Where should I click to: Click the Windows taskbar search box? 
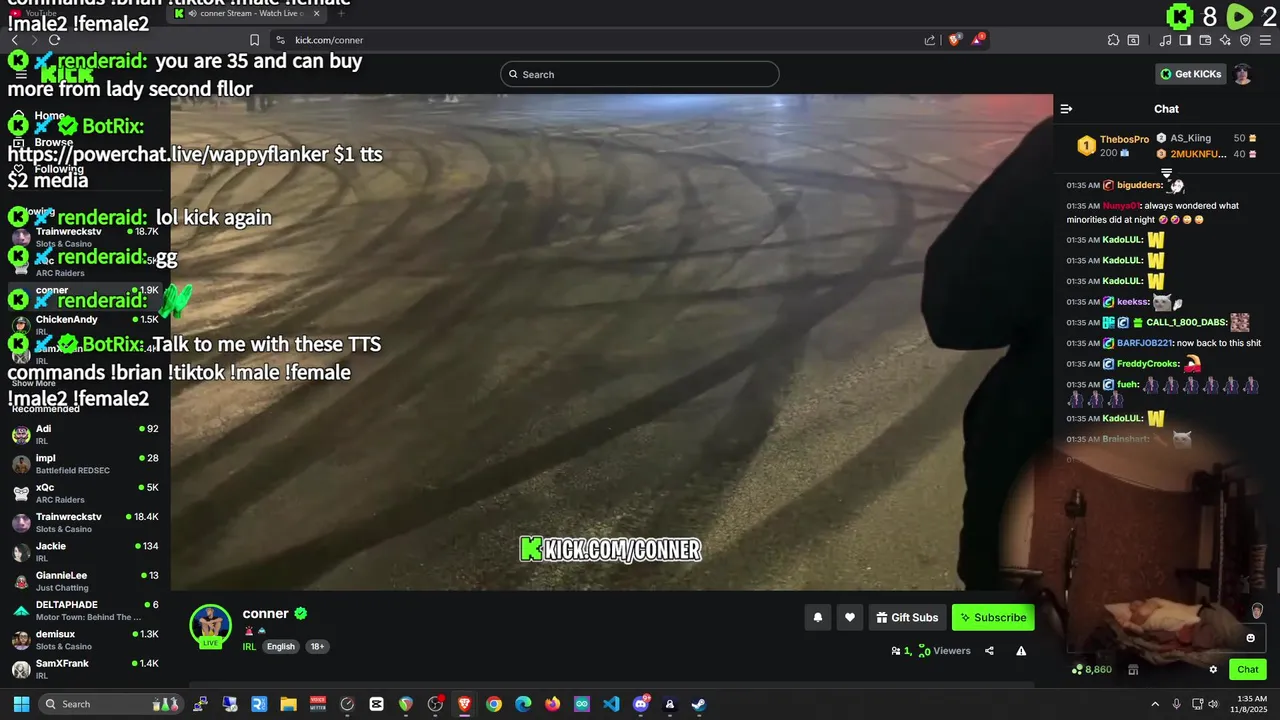point(113,704)
